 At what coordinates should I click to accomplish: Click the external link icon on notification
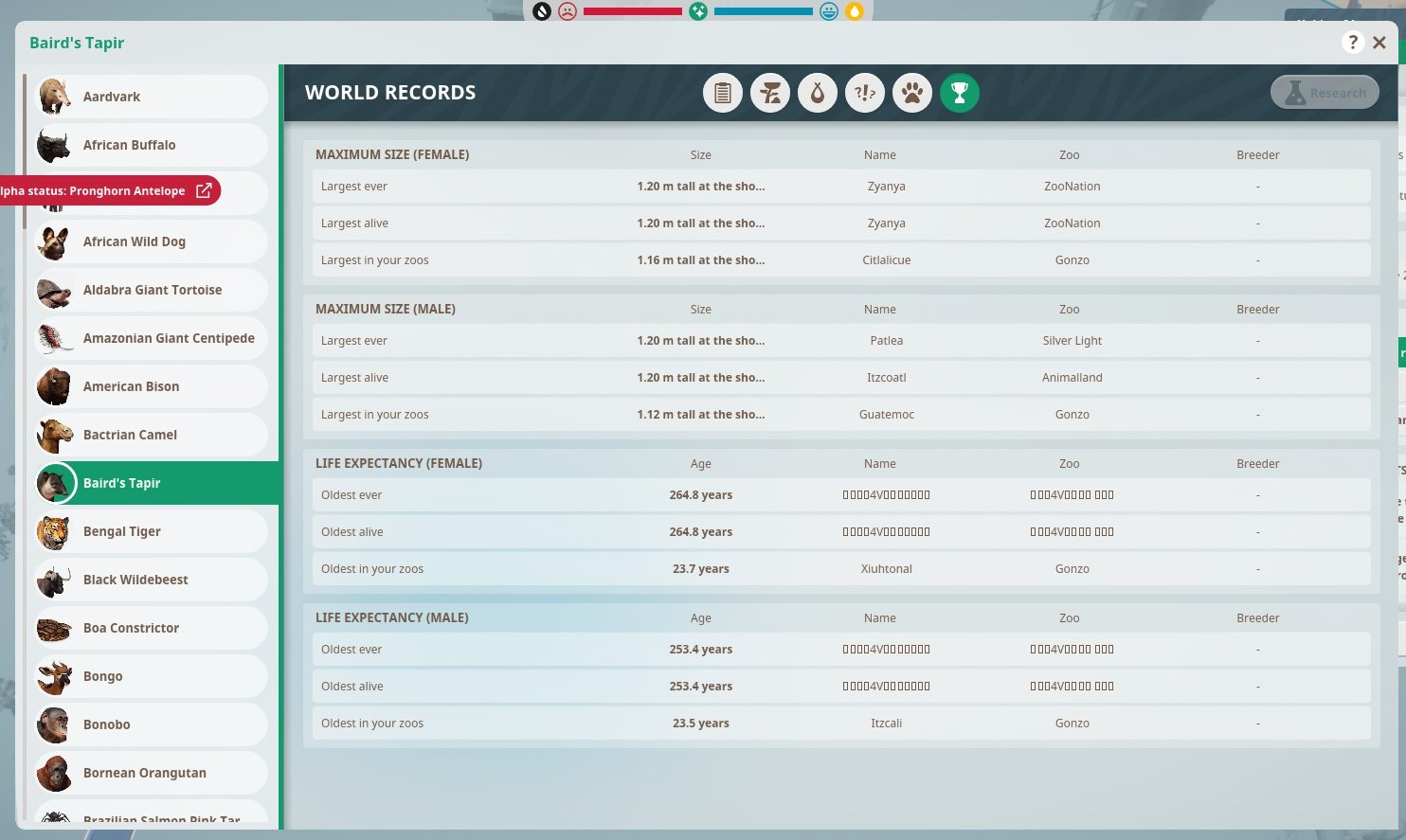pos(204,190)
